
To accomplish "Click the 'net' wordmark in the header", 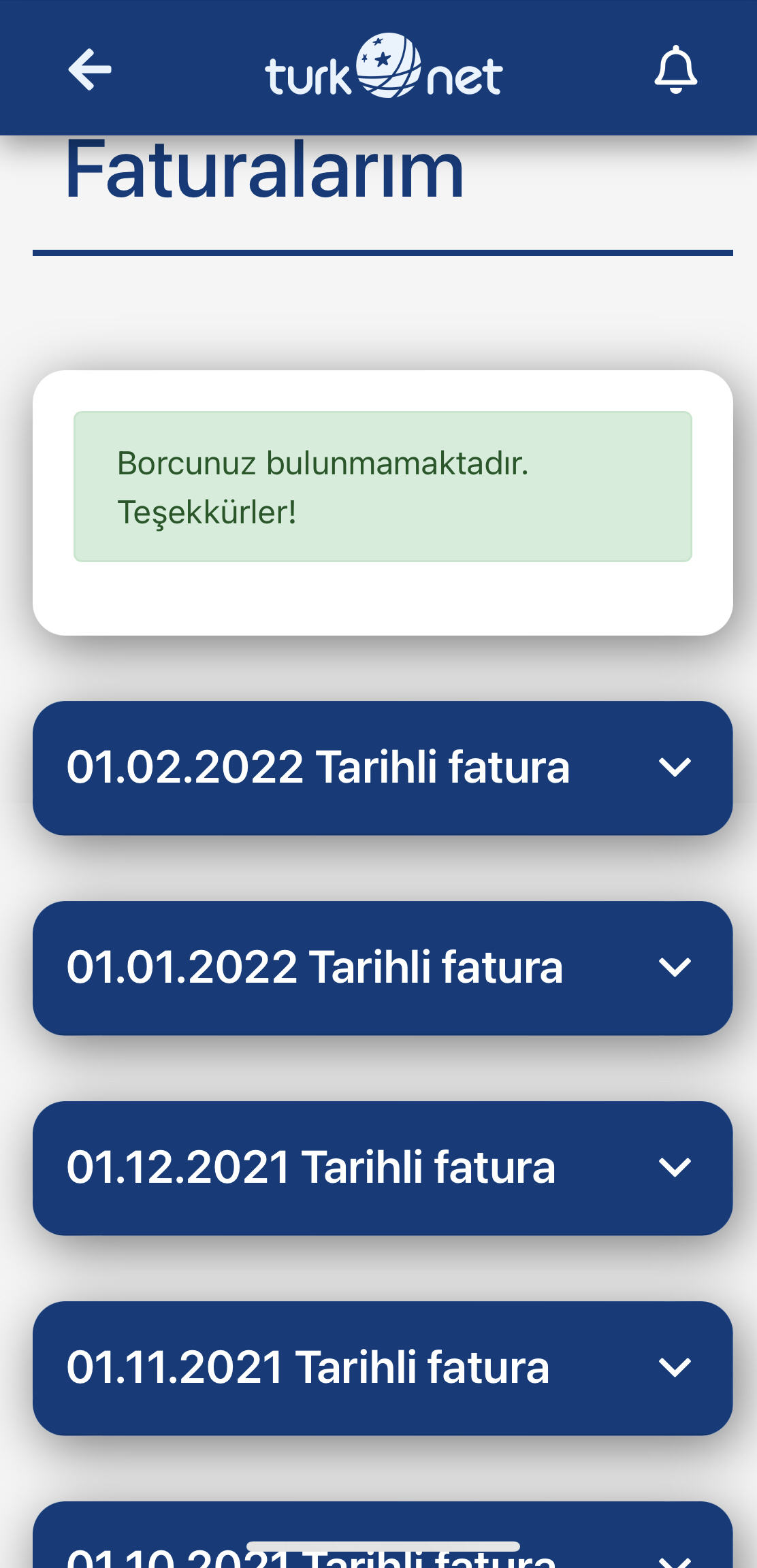I will (x=465, y=77).
